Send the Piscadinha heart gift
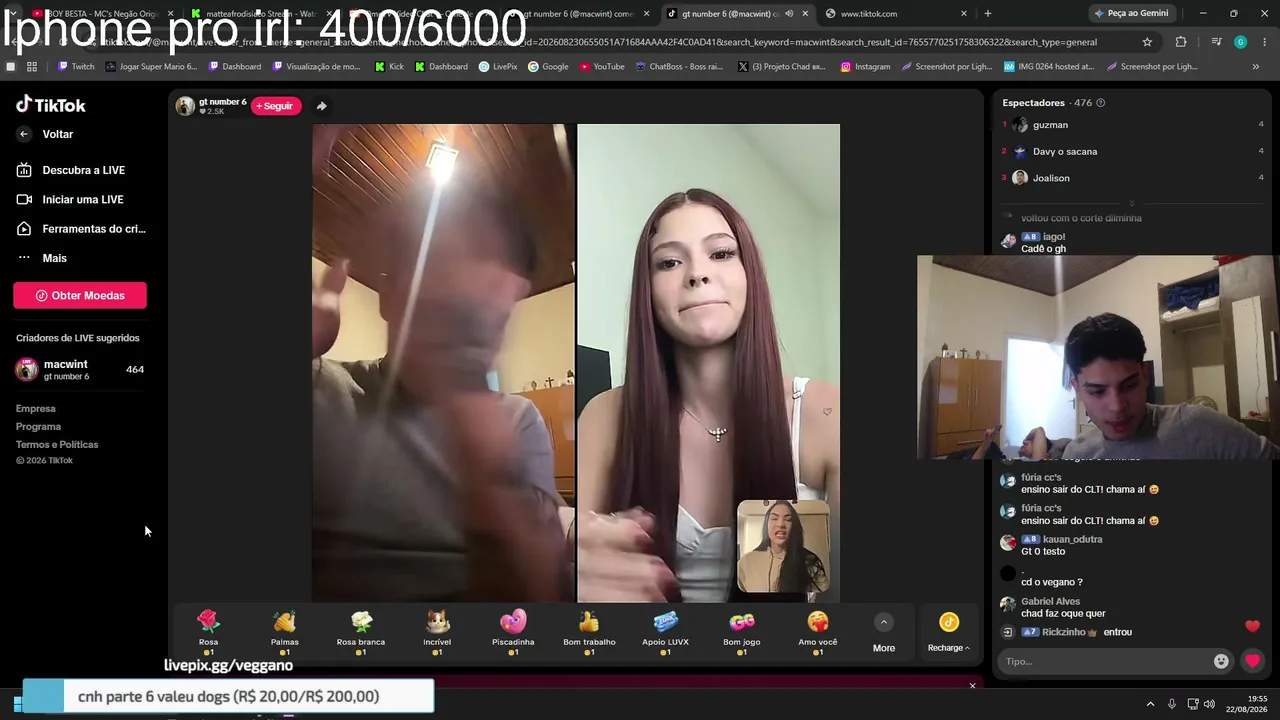The image size is (1280, 720). point(513,632)
